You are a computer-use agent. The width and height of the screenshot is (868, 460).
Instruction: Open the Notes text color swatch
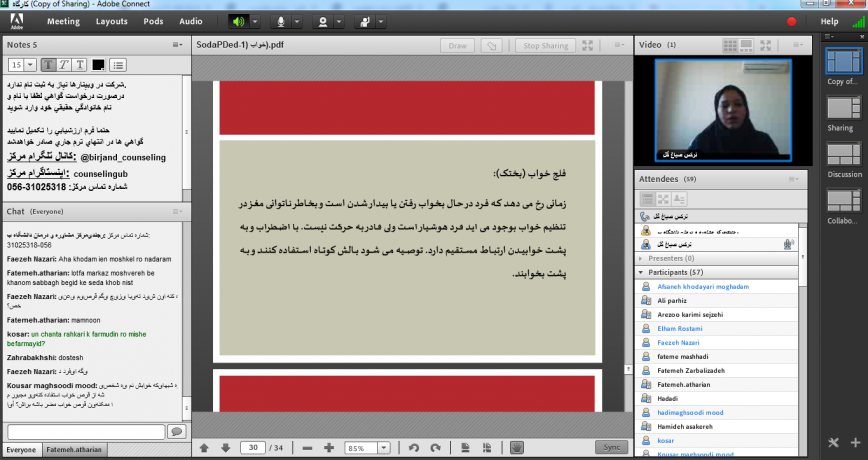coord(100,65)
